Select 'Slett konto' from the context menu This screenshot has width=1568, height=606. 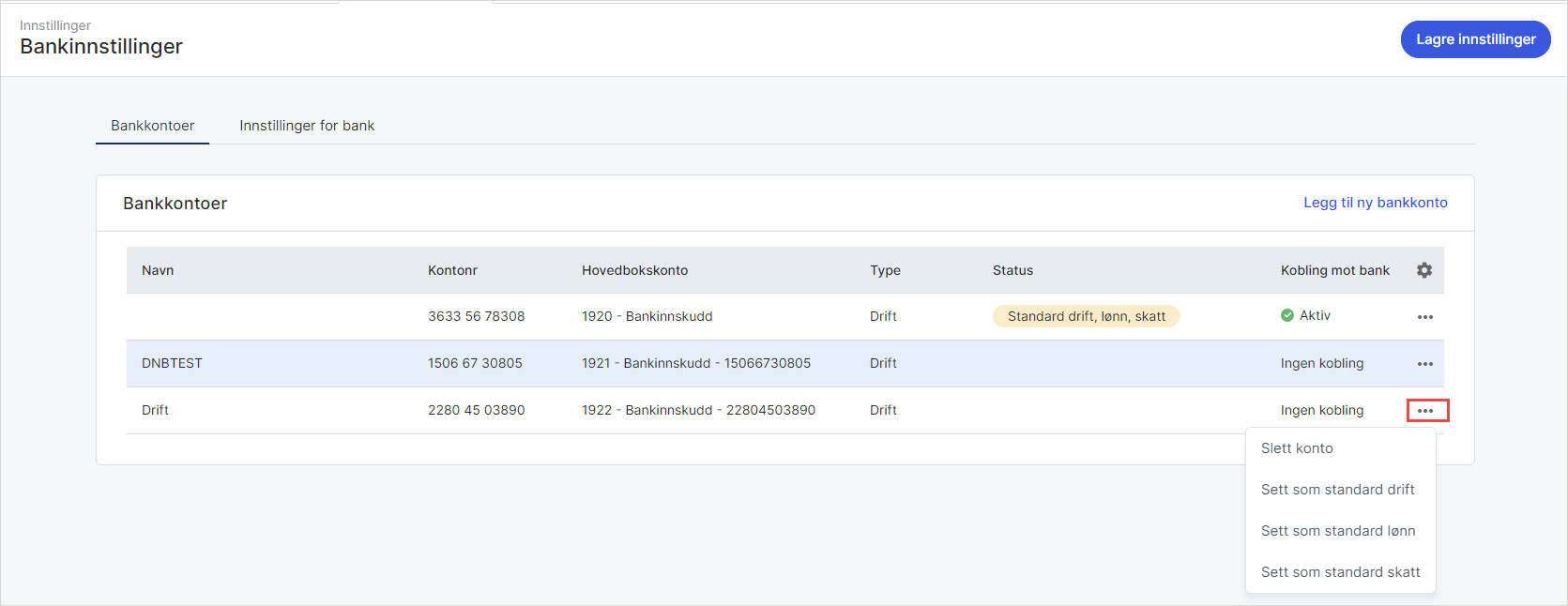pos(1297,448)
